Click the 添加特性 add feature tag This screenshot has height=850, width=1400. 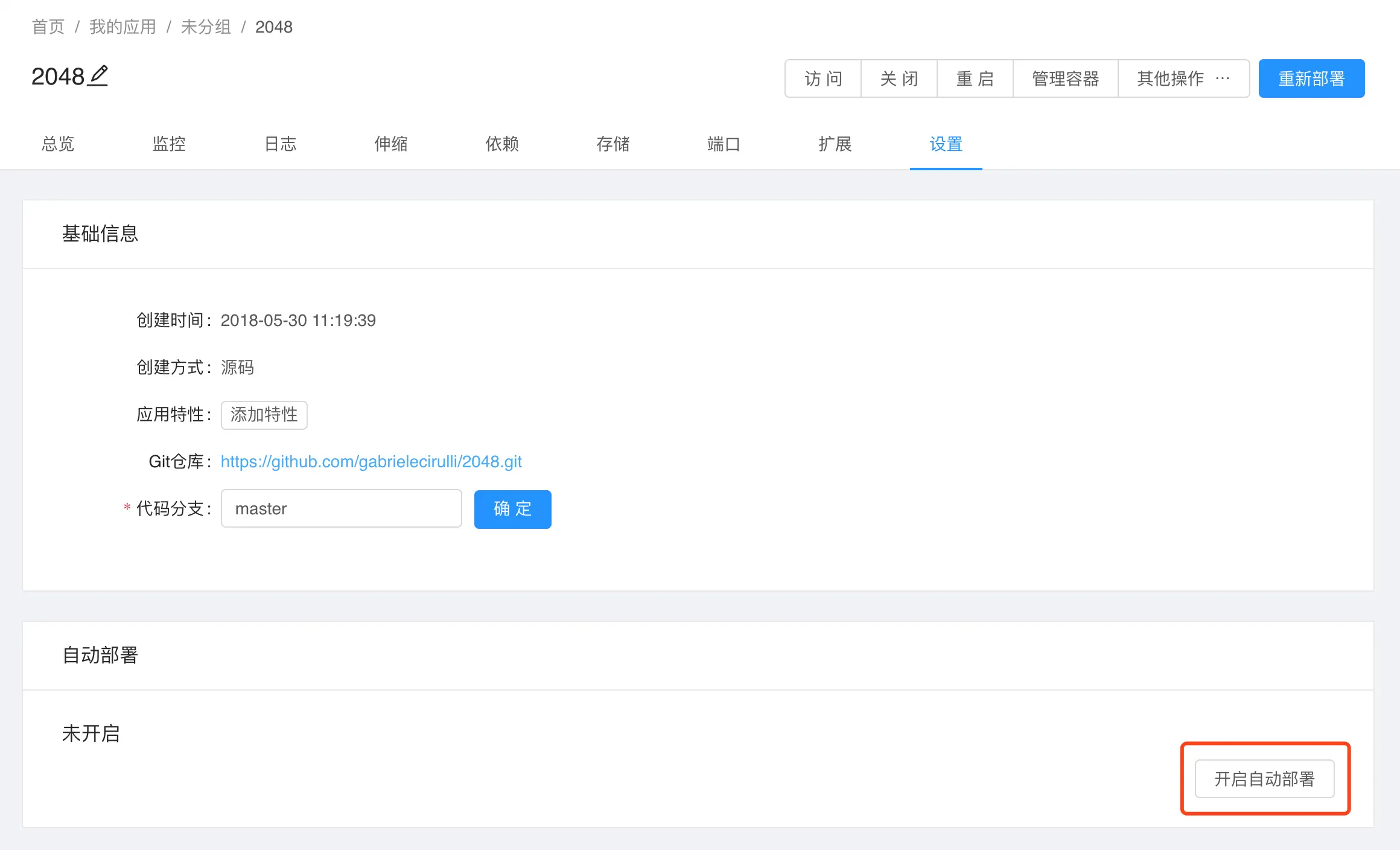[264, 415]
